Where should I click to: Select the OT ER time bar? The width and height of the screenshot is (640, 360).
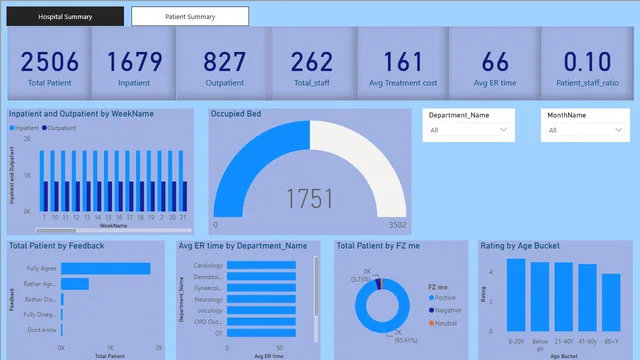261,333
